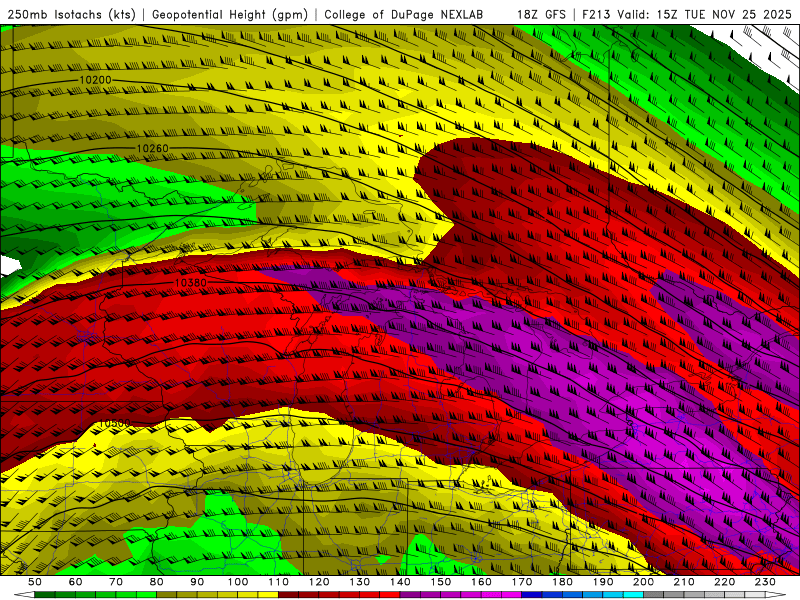Click the 170 value on the legend scale
Screen dimensions: 800x600
pyautogui.click(x=522, y=582)
